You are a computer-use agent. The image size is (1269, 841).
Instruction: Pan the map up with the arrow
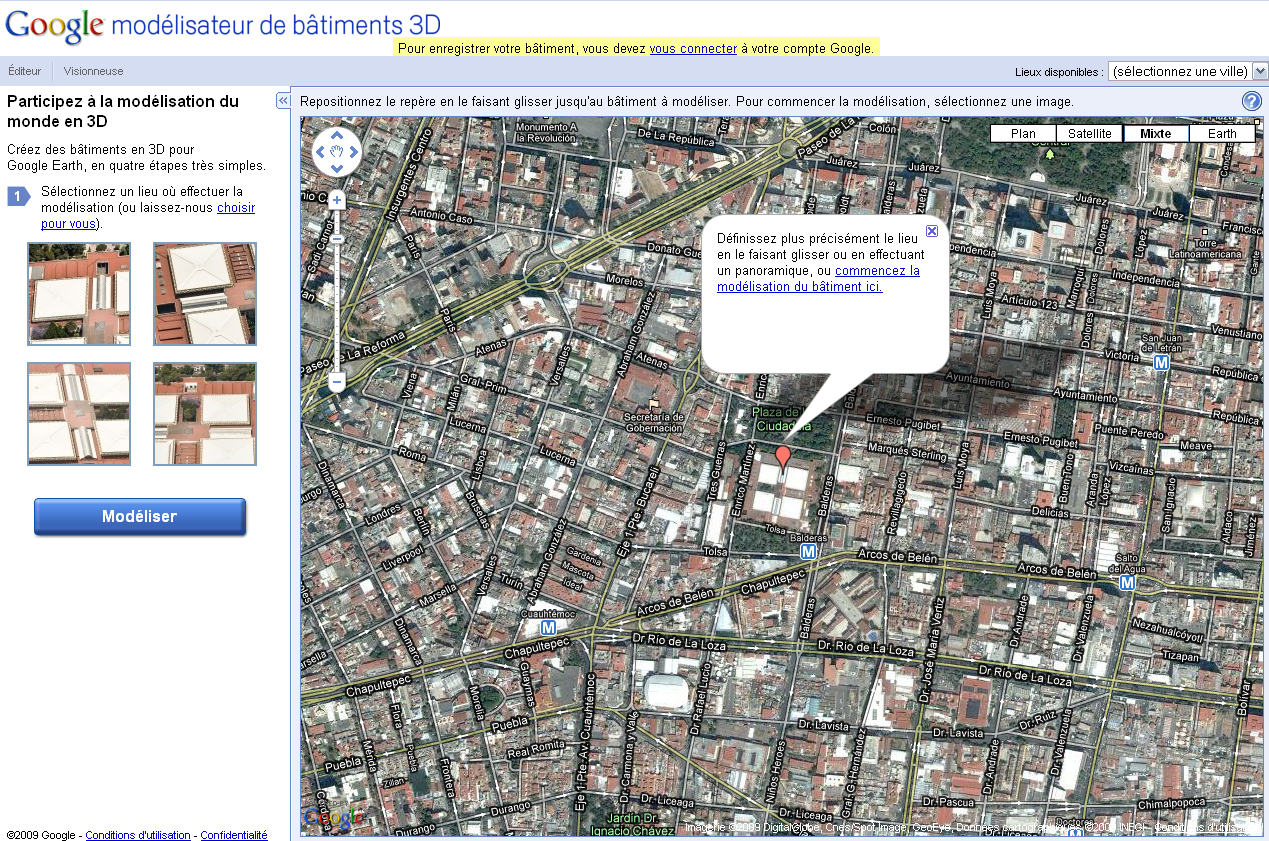337,136
